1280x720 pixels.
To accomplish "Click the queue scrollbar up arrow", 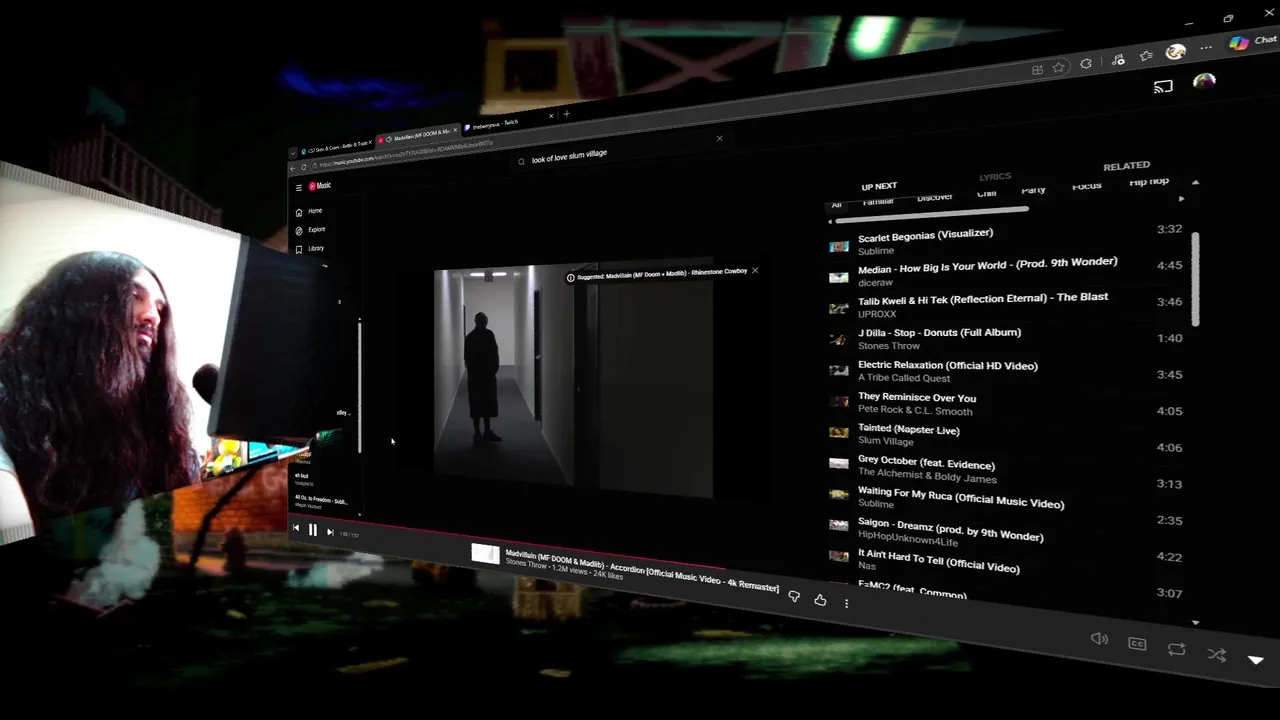I will pyautogui.click(x=1195, y=183).
